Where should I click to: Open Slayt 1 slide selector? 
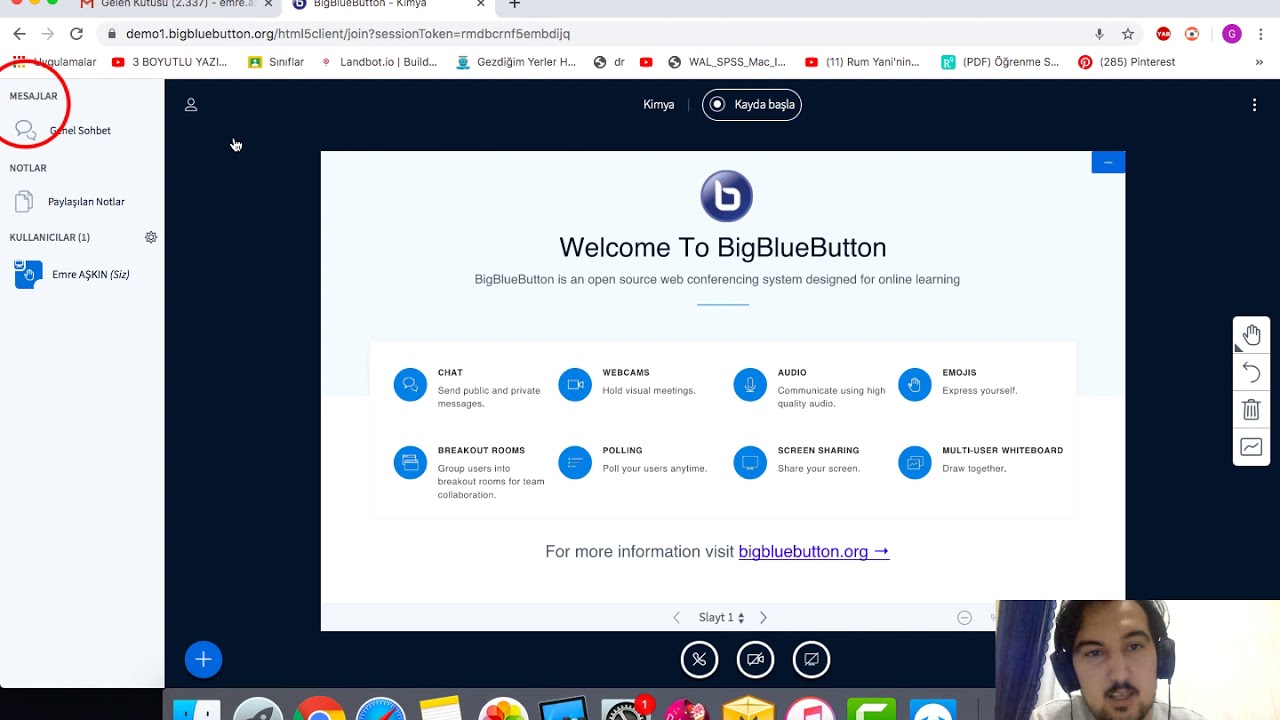(721, 618)
